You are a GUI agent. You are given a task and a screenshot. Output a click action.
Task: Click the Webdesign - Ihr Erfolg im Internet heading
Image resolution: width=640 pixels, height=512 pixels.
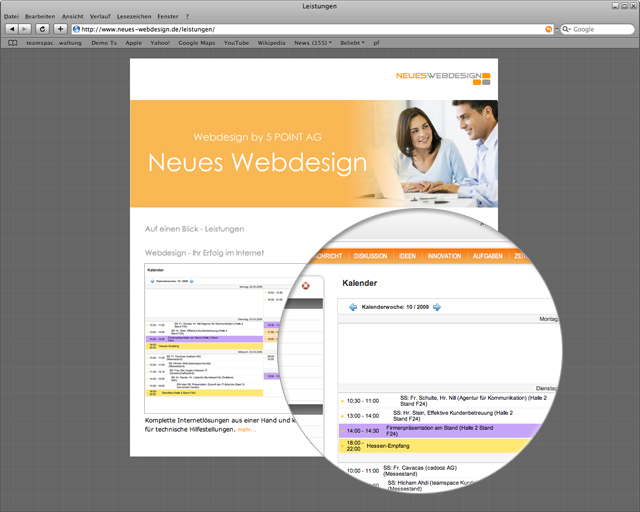coord(204,253)
